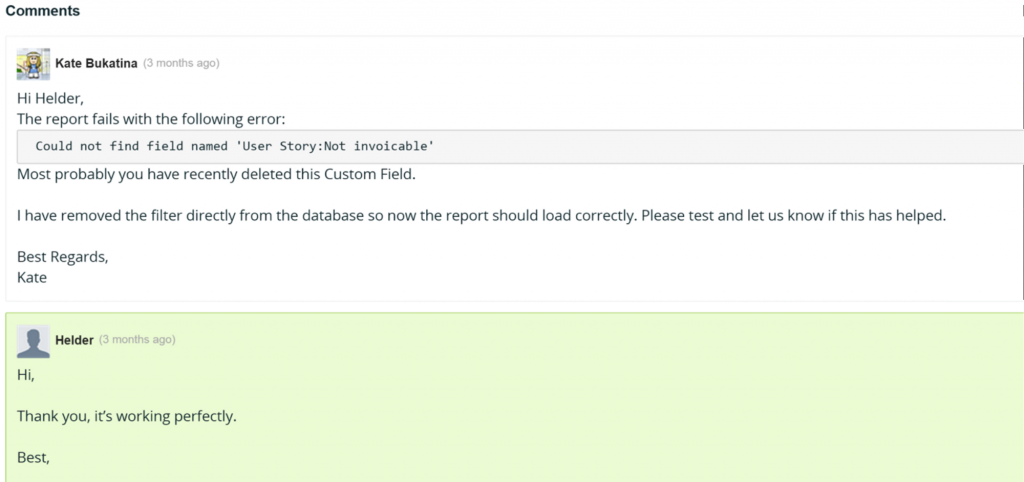
Task: Click the 'Most probably you have recently deleted' sentence
Action: (x=216, y=175)
